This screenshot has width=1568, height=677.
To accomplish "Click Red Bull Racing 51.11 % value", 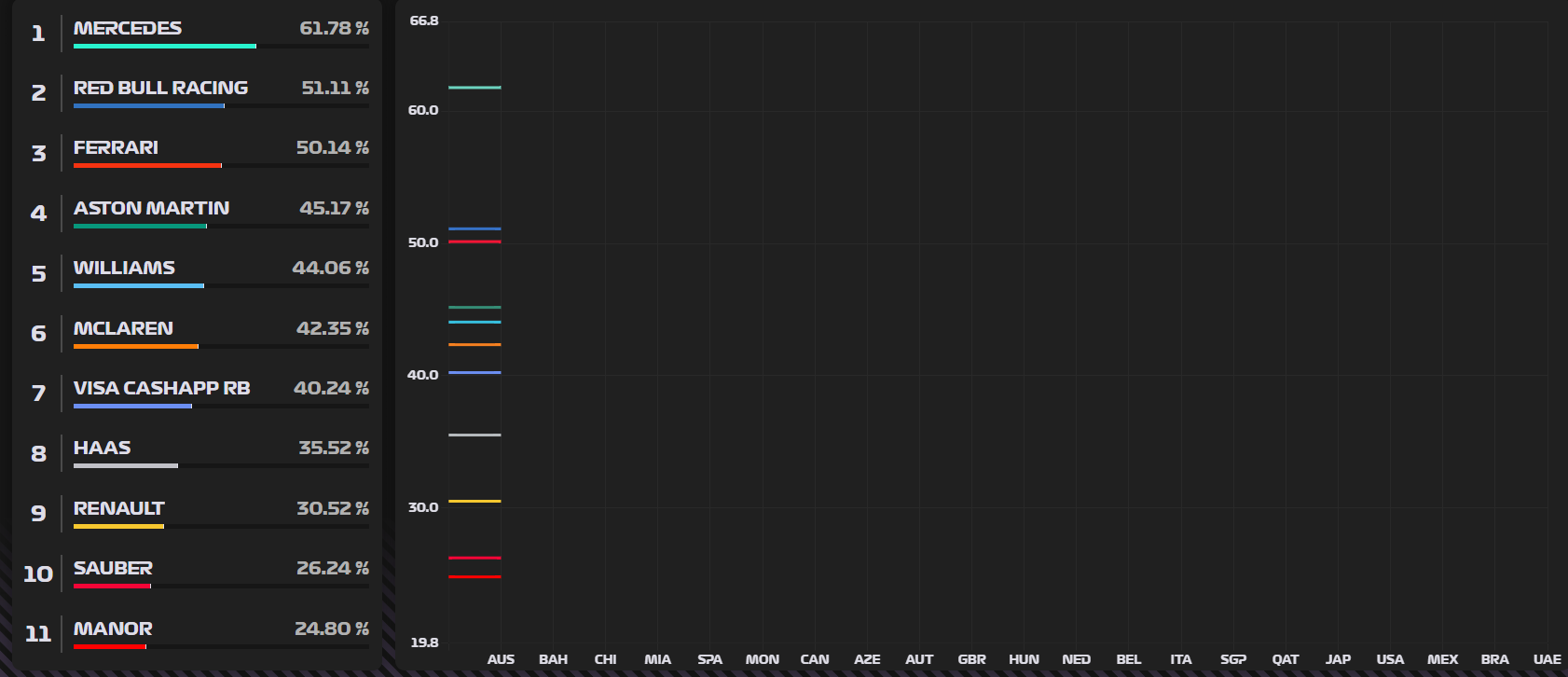I will 335,88.
